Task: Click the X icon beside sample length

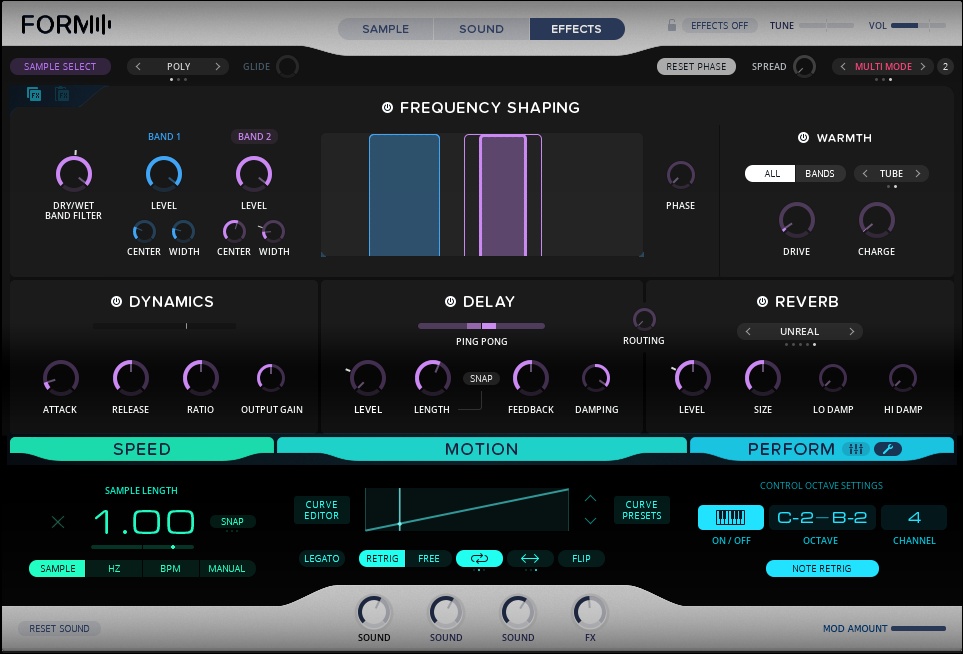Action: pyautogui.click(x=58, y=522)
